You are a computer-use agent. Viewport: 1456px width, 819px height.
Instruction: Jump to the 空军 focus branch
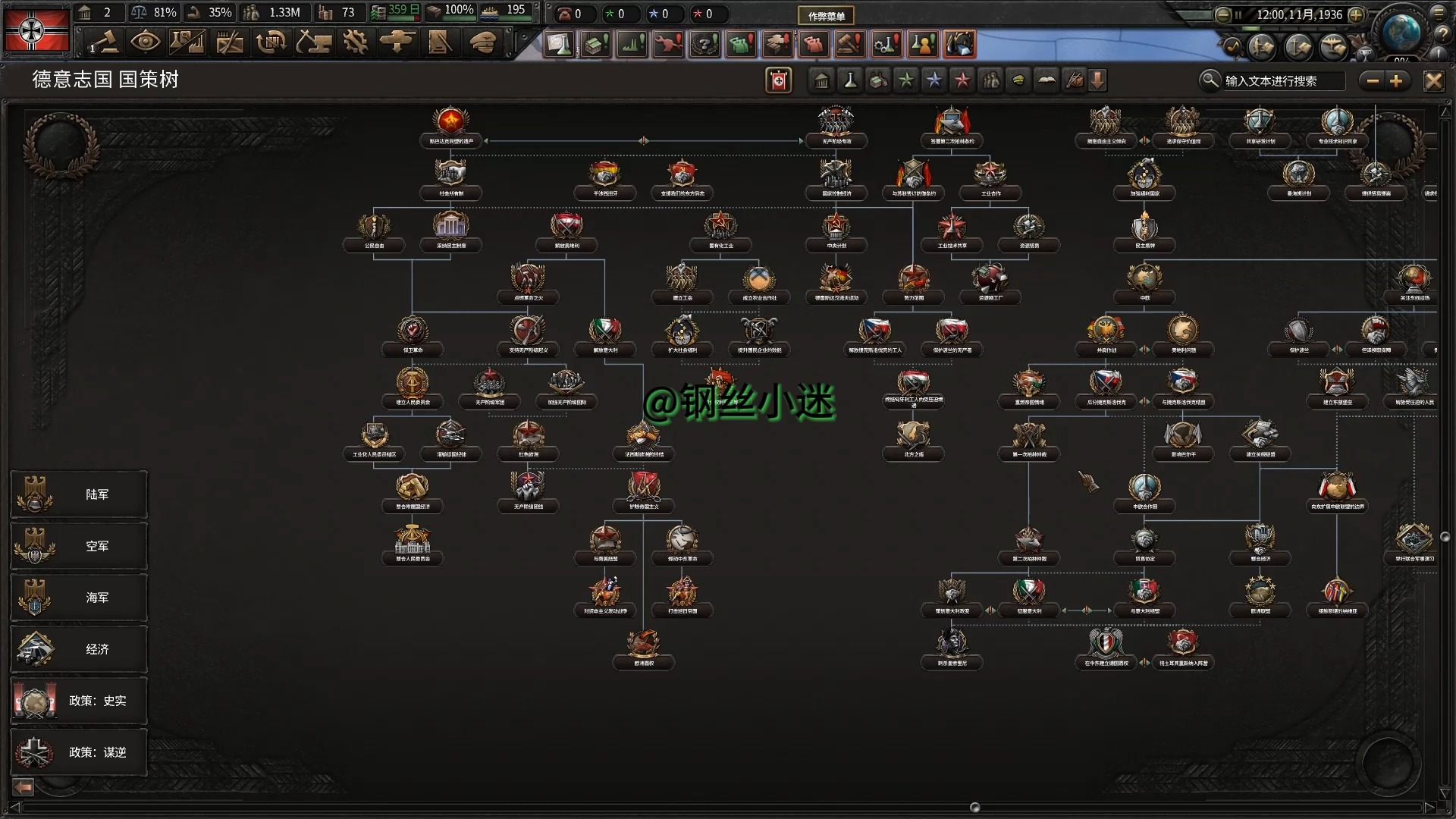[x=79, y=546]
